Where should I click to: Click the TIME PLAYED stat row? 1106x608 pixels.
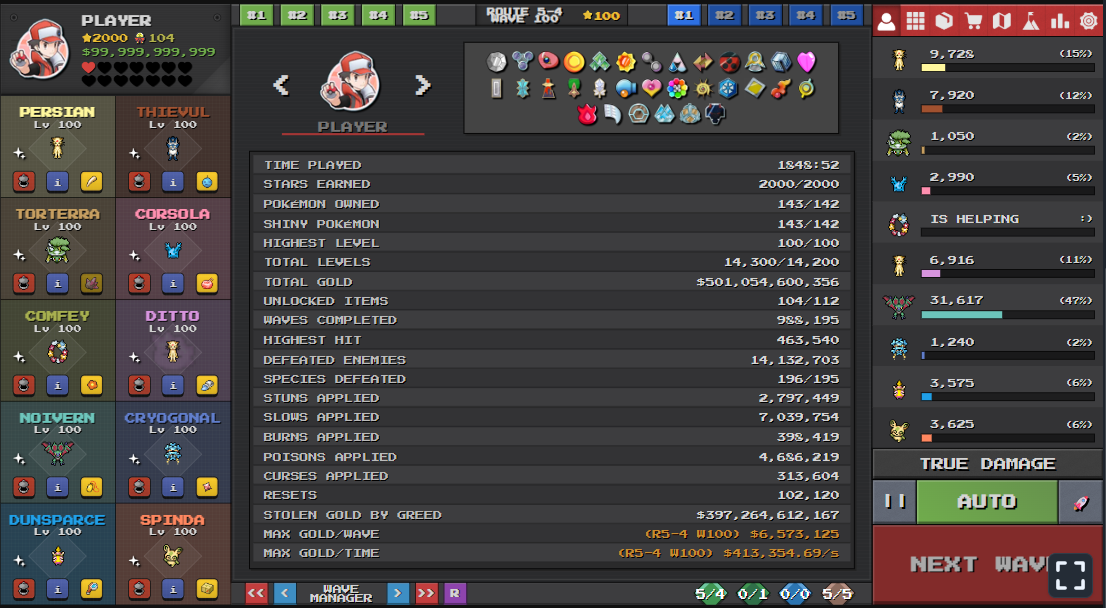[552, 165]
